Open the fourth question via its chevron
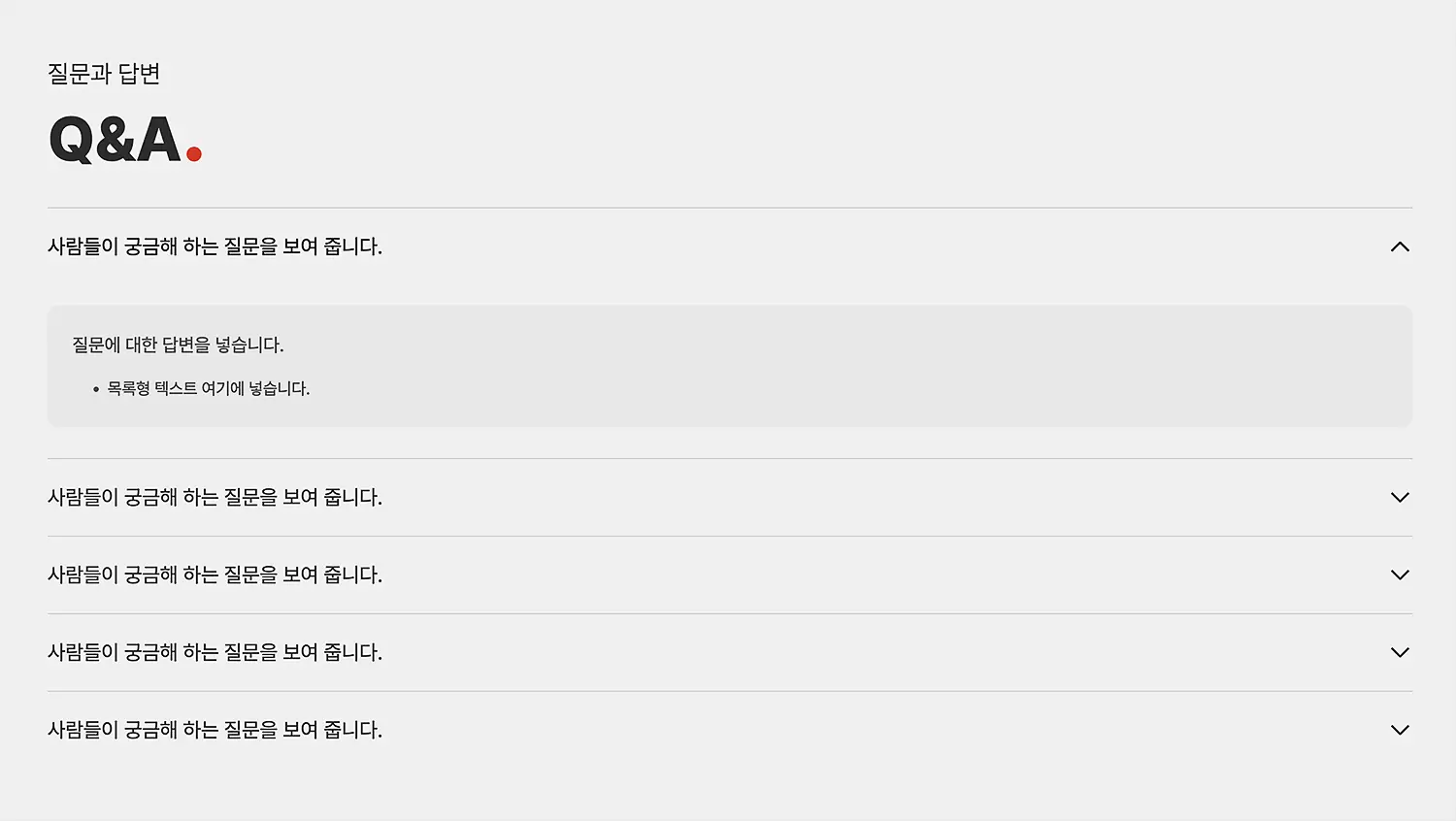 point(1400,652)
